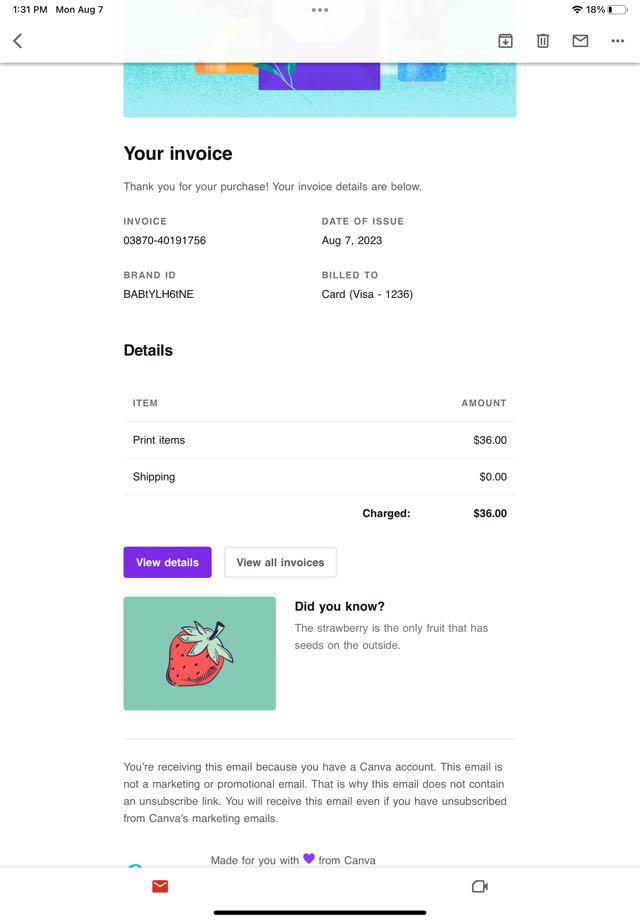Image resolution: width=640 pixels, height=921 pixels.
Task: Open View all invoices
Action: coord(280,562)
